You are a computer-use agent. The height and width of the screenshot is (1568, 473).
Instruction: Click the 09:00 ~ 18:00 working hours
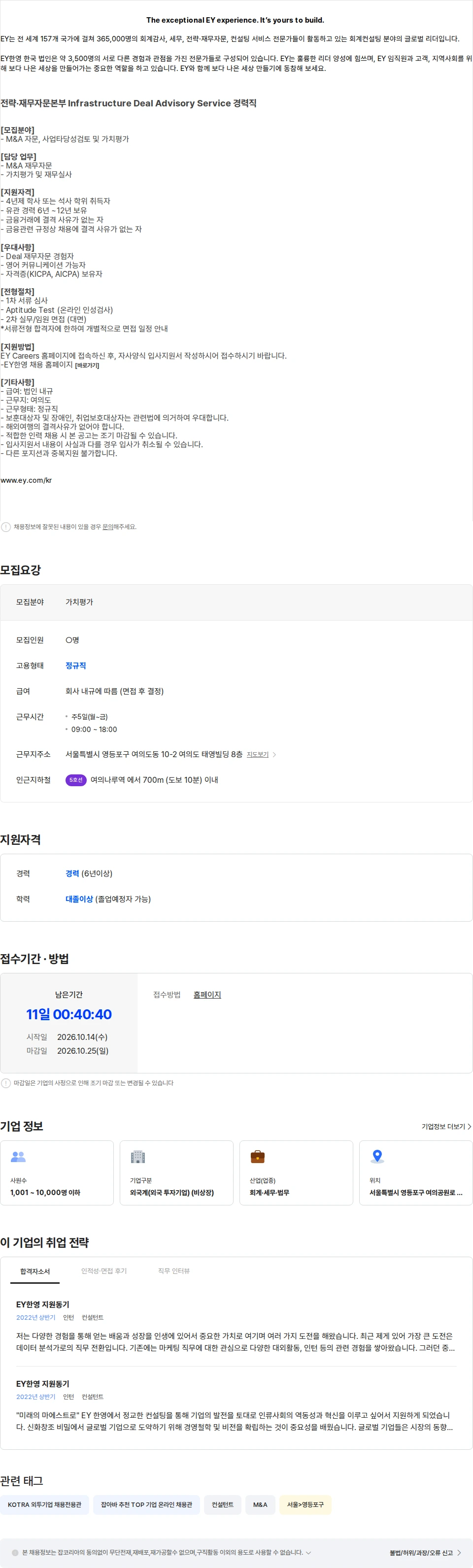pyautogui.click(x=94, y=729)
